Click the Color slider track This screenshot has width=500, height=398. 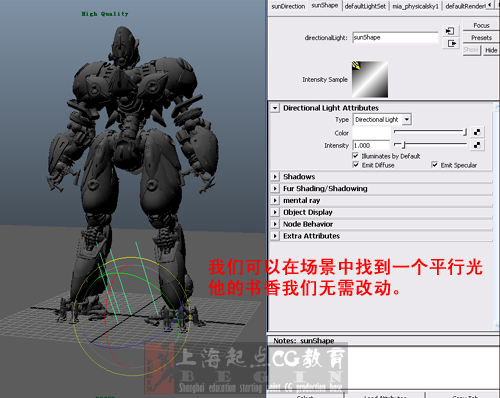pyautogui.click(x=430, y=132)
